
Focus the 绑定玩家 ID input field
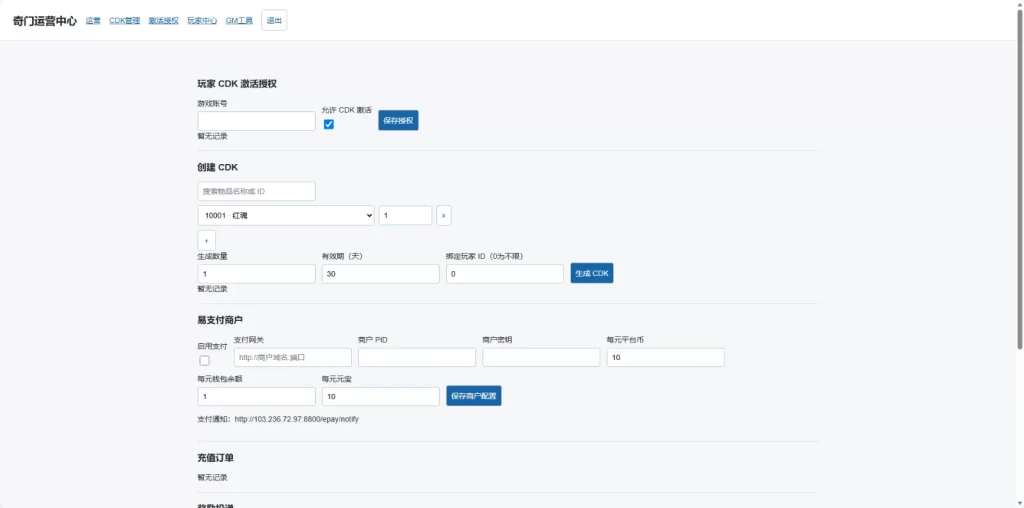(505, 274)
